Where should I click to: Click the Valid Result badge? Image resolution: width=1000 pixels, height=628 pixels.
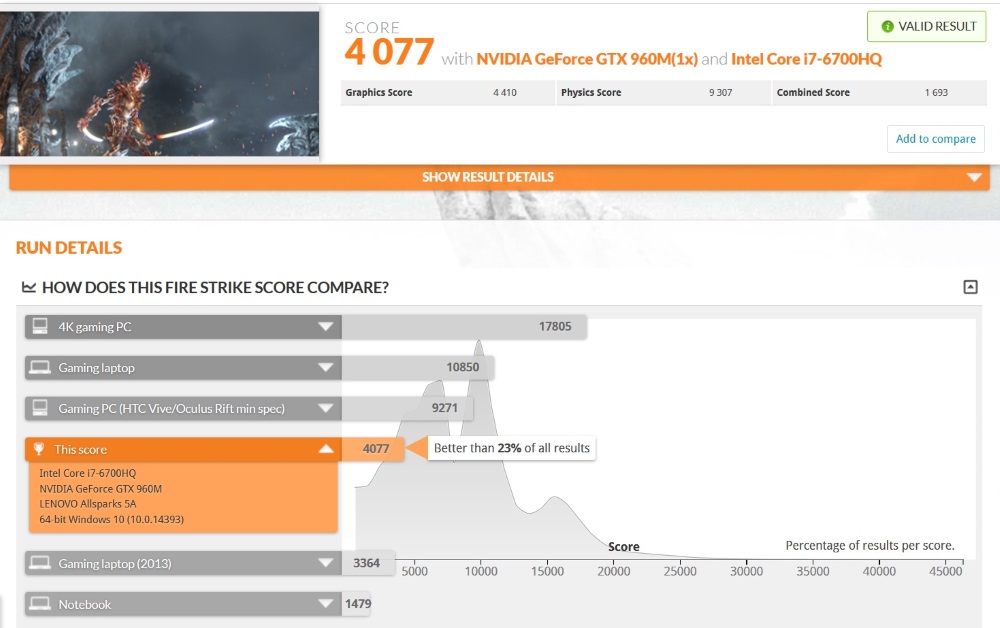927,26
